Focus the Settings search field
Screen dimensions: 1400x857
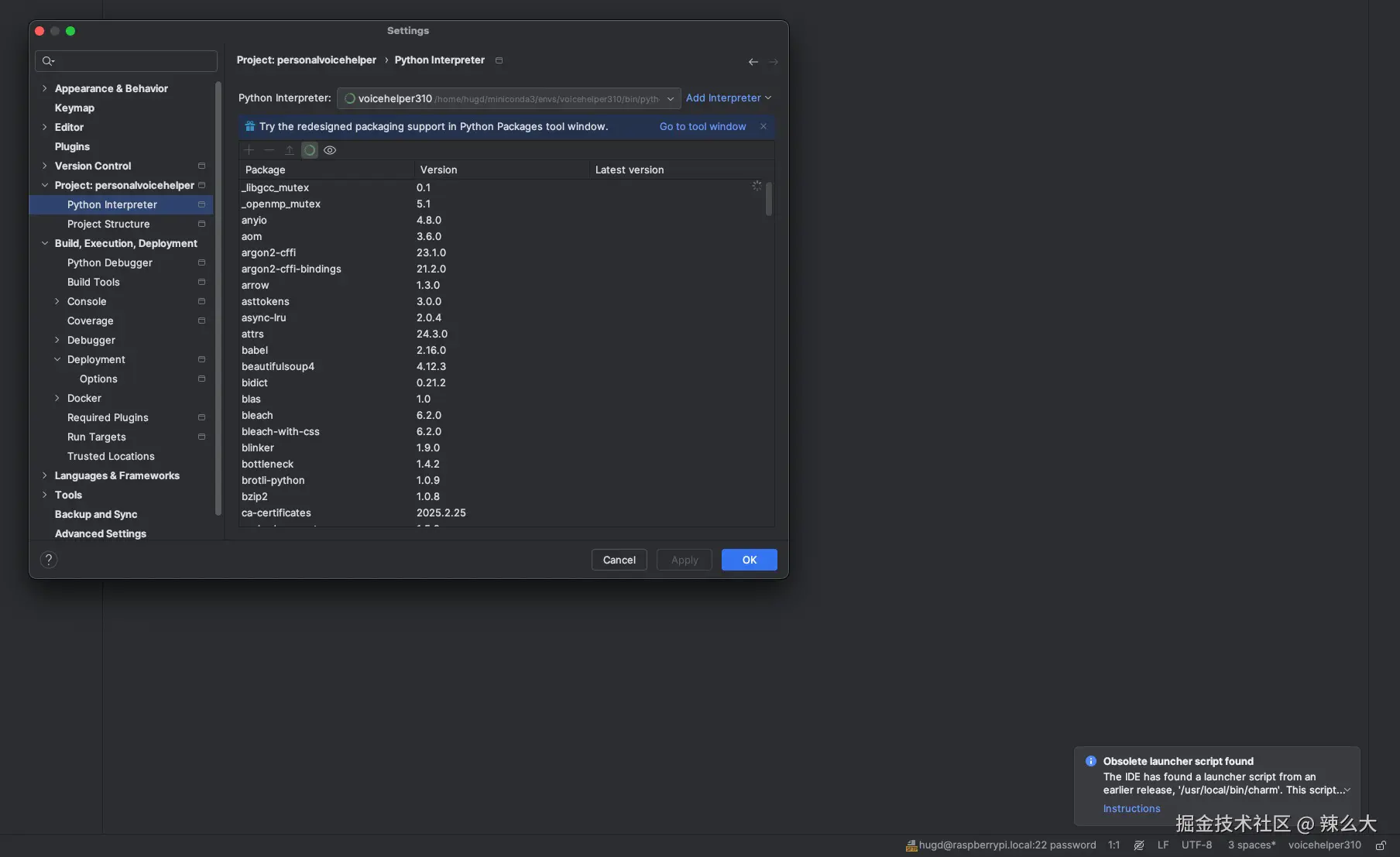pos(126,61)
